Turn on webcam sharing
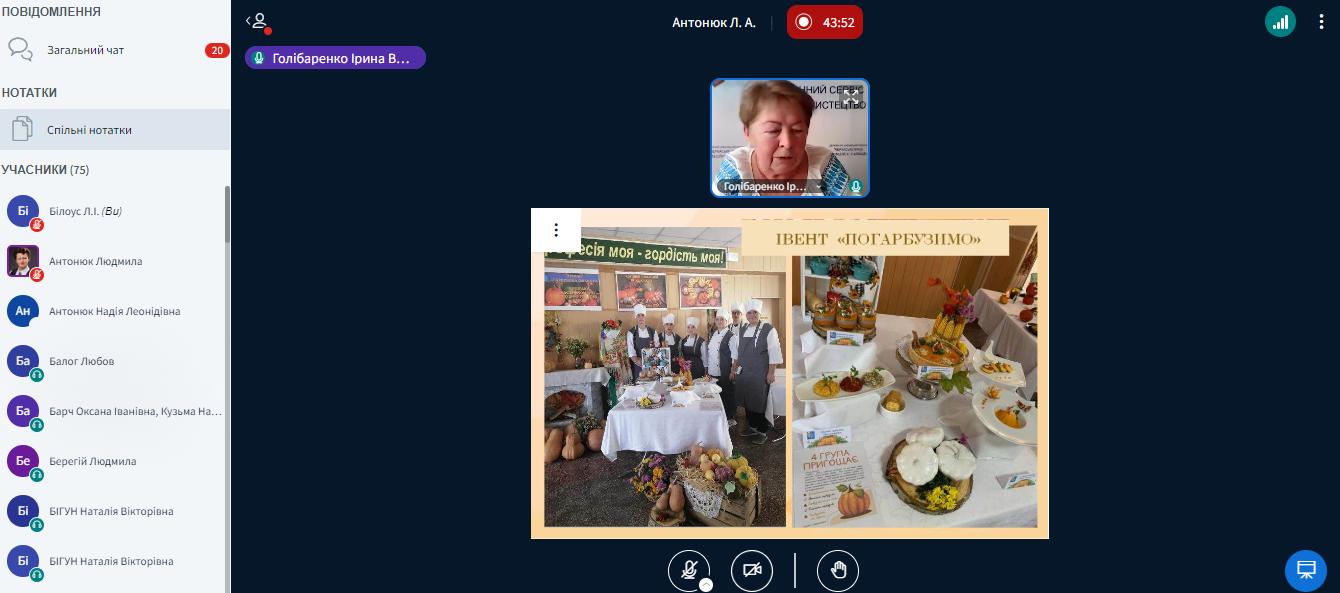Viewport: 1340px width, 593px height. tap(752, 570)
